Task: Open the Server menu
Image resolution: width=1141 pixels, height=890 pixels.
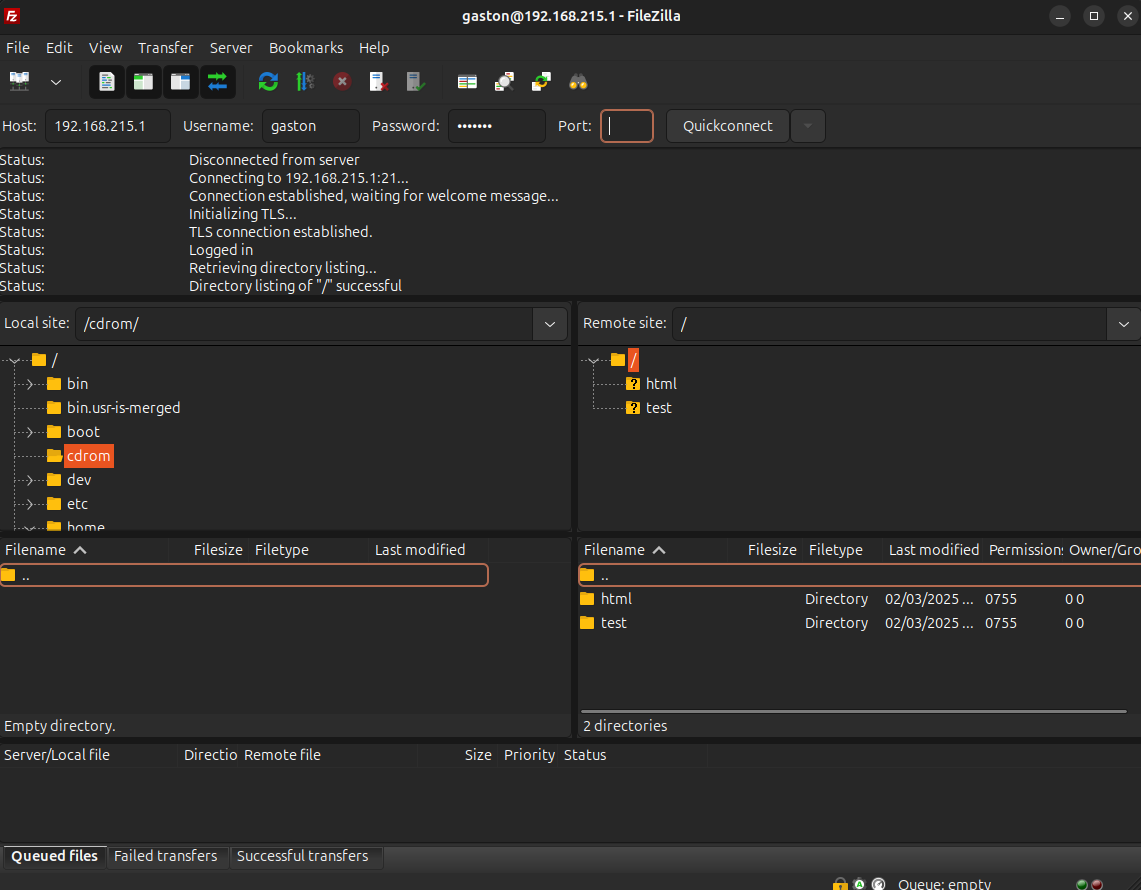Action: coord(231,48)
